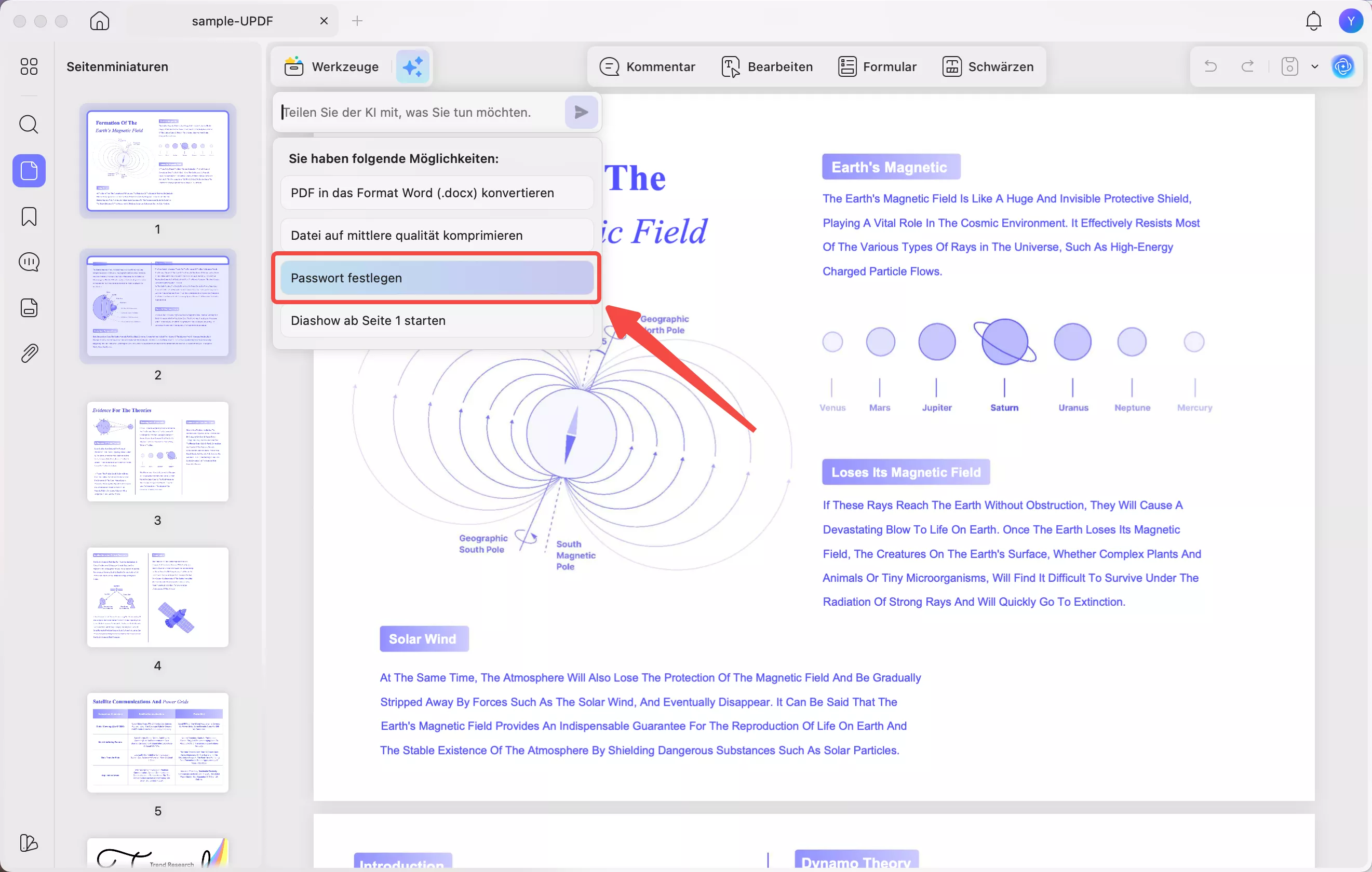This screenshot has height=872, width=1372.
Task: Click the AI prompt text field
Action: pyautogui.click(x=422, y=112)
